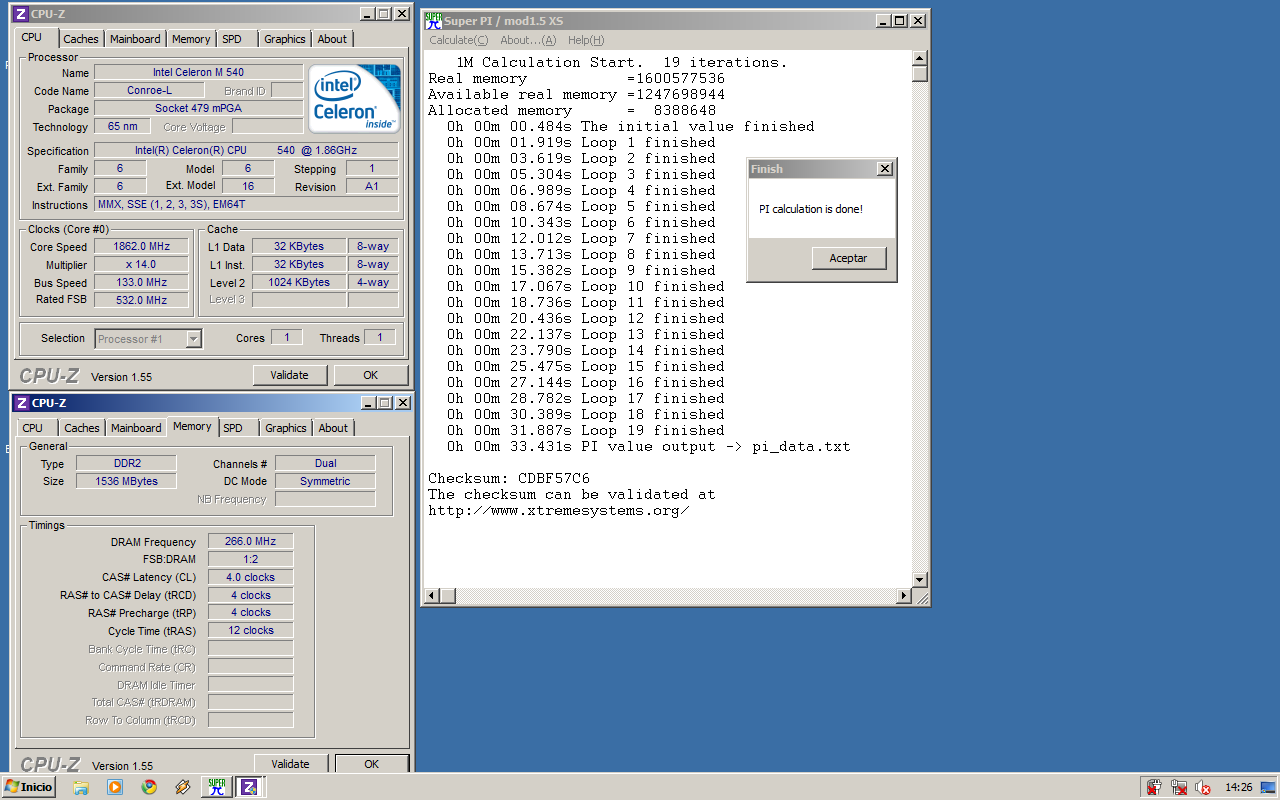Launch Windows Media Player taskbar icon

point(115,787)
